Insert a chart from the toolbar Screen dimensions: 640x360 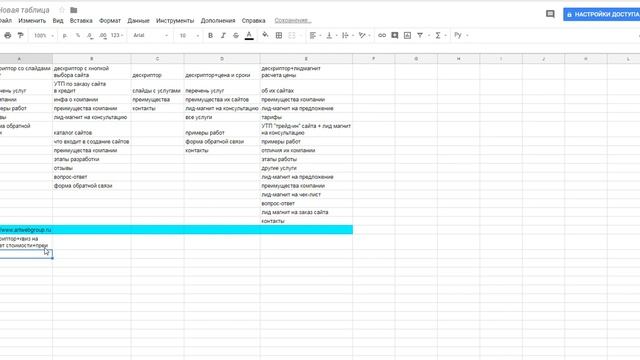click(407, 36)
